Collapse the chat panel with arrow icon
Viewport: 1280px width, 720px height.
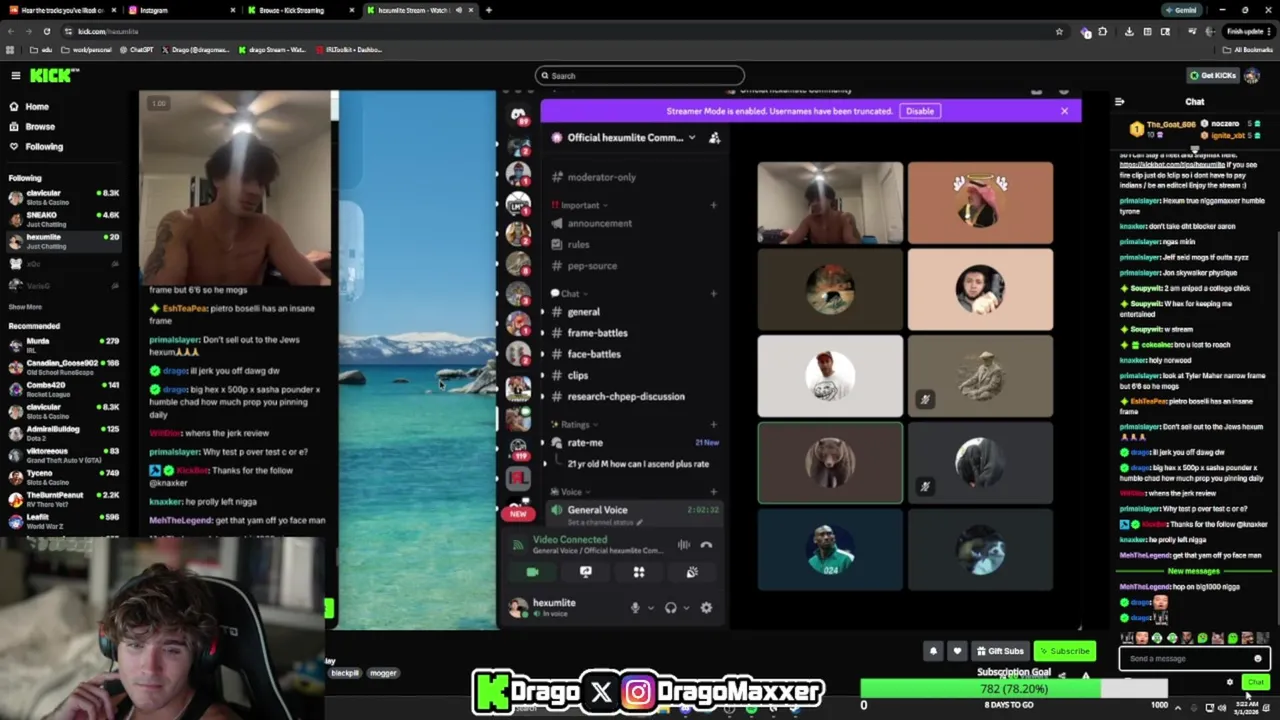(x=1119, y=101)
